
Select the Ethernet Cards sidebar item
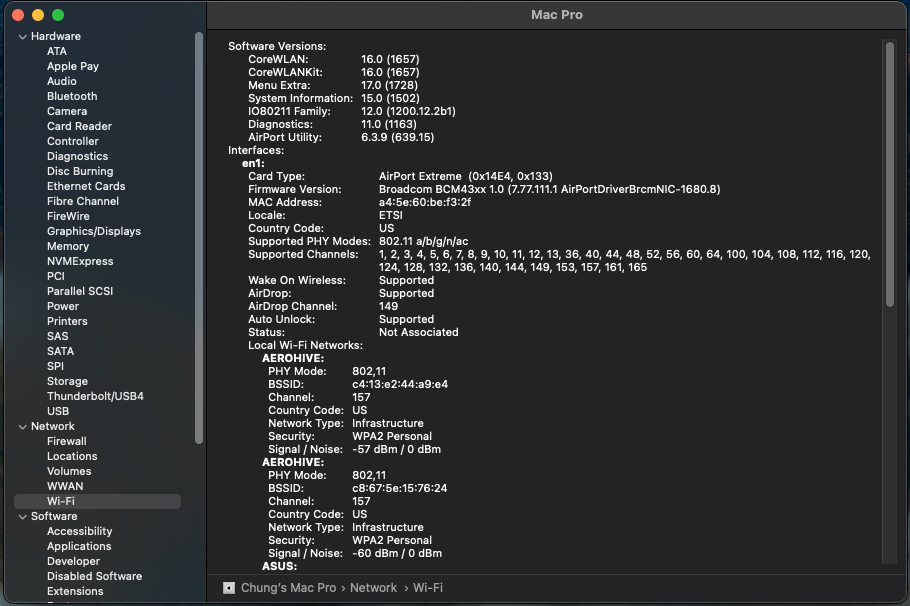(86, 186)
